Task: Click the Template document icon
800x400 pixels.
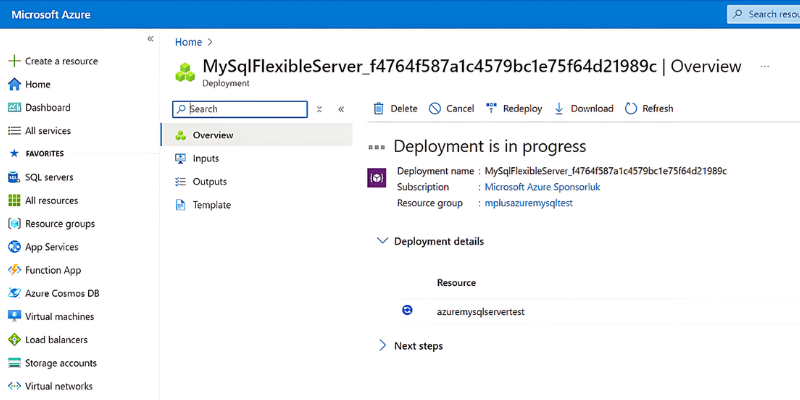Action: click(180, 205)
